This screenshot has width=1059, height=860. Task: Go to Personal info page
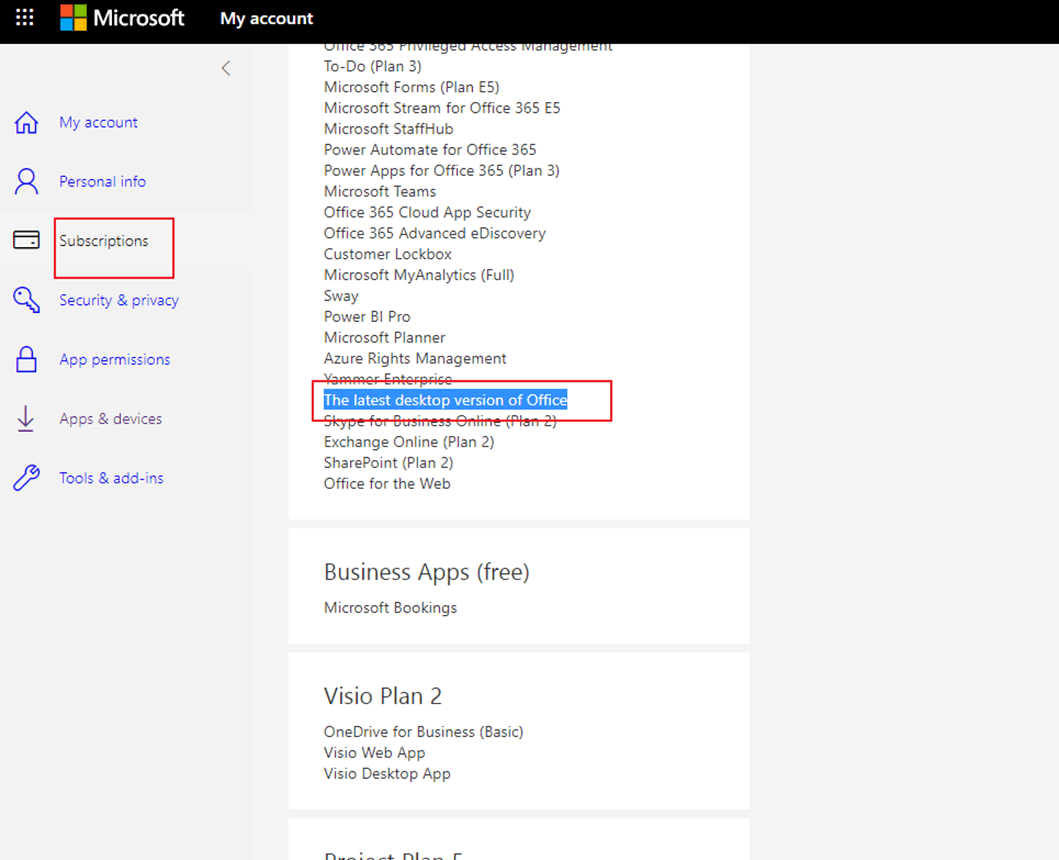pyautogui.click(x=103, y=181)
